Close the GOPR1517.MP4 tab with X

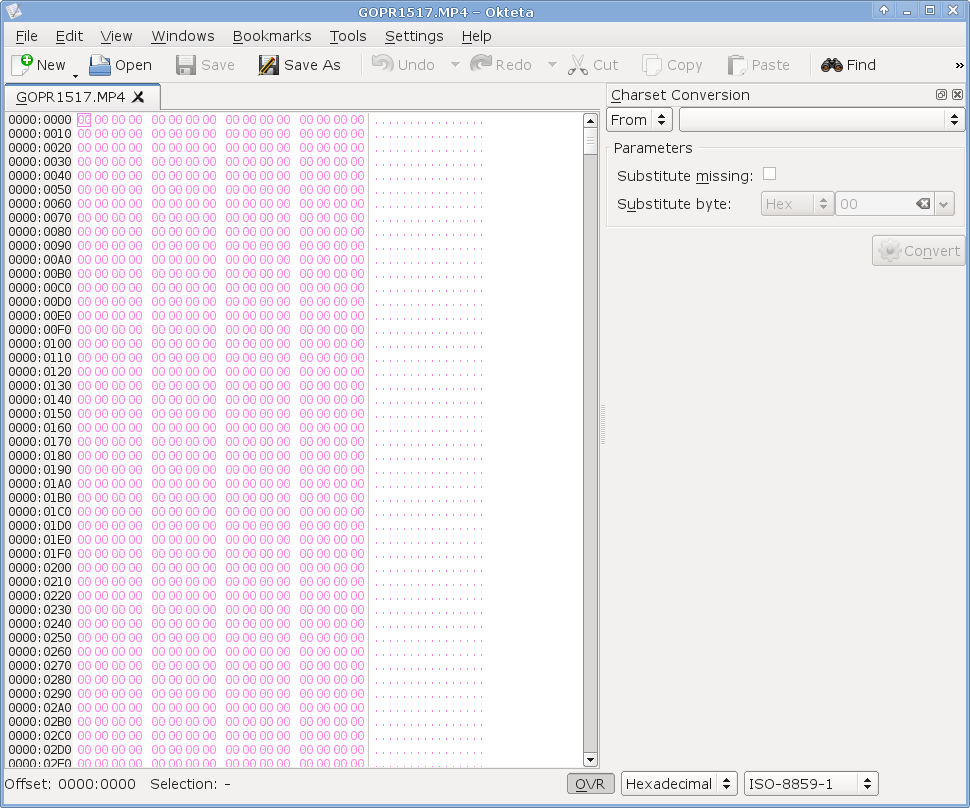[x=139, y=97]
